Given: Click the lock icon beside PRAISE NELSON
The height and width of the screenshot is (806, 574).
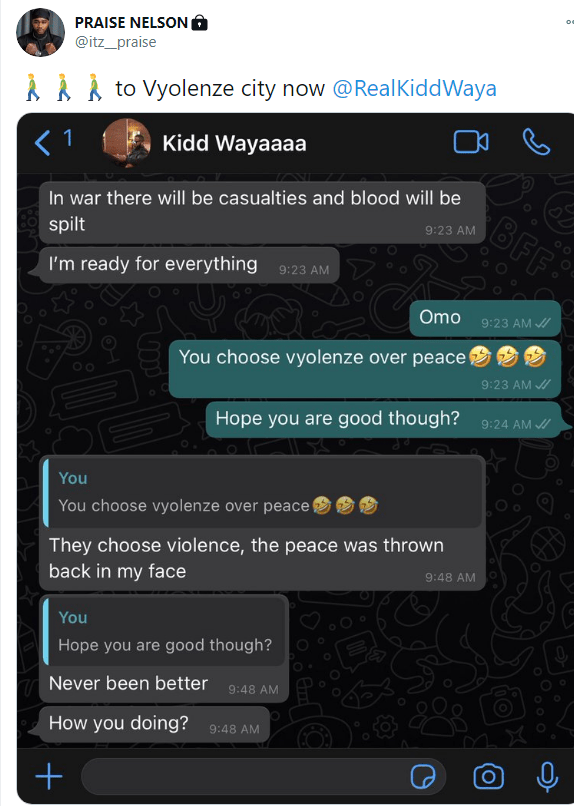Looking at the screenshot, I should pyautogui.click(x=199, y=23).
